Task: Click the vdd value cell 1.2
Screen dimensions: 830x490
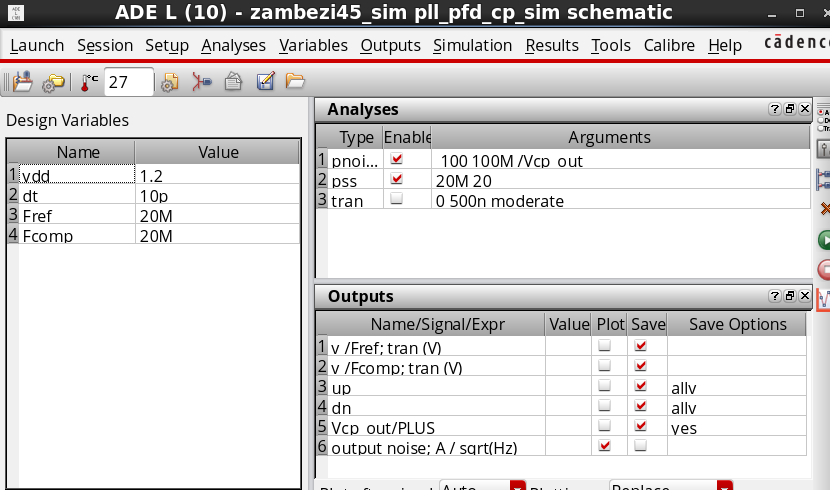Action: [x=217, y=175]
